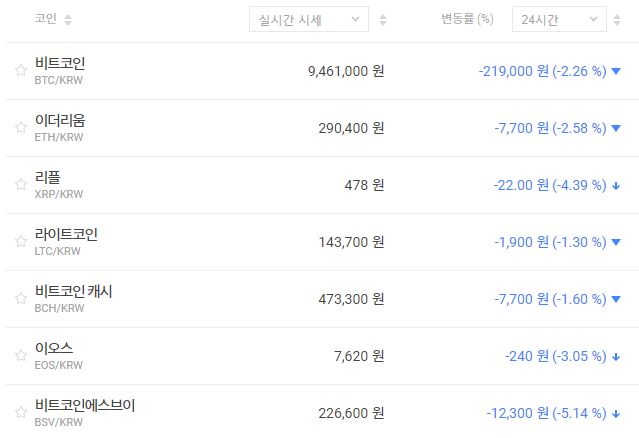The width and height of the screenshot is (639, 438).
Task: Open the 이더리움 coin link
Action: (x=60, y=120)
